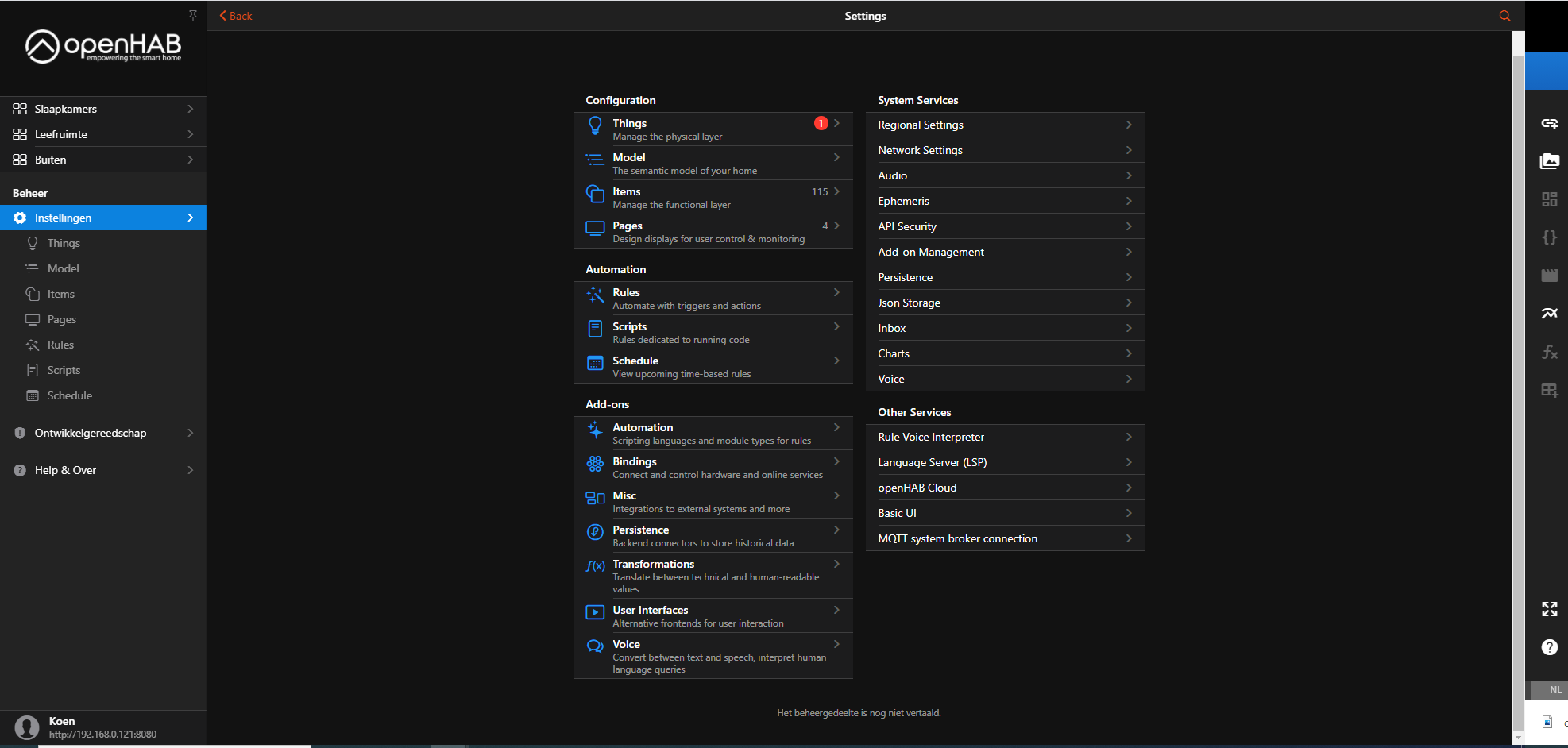Click the red 1 badge on Things
Image resolution: width=1568 pixels, height=748 pixels.
pos(821,123)
